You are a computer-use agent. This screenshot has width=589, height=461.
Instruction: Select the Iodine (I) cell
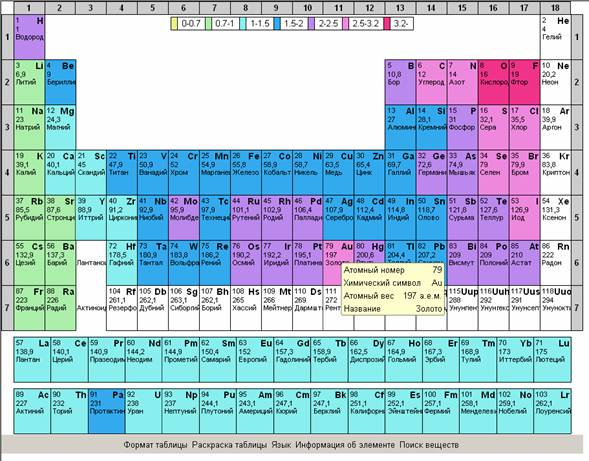point(525,217)
